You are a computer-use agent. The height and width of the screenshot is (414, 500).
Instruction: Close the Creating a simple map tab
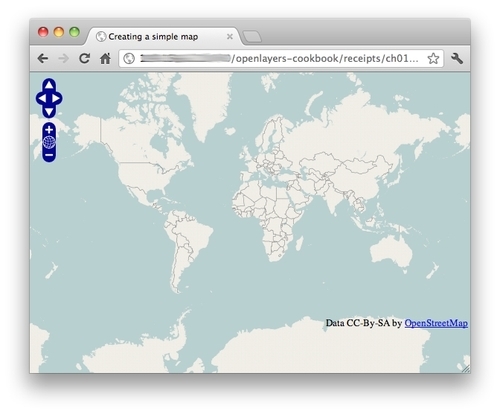pos(230,37)
